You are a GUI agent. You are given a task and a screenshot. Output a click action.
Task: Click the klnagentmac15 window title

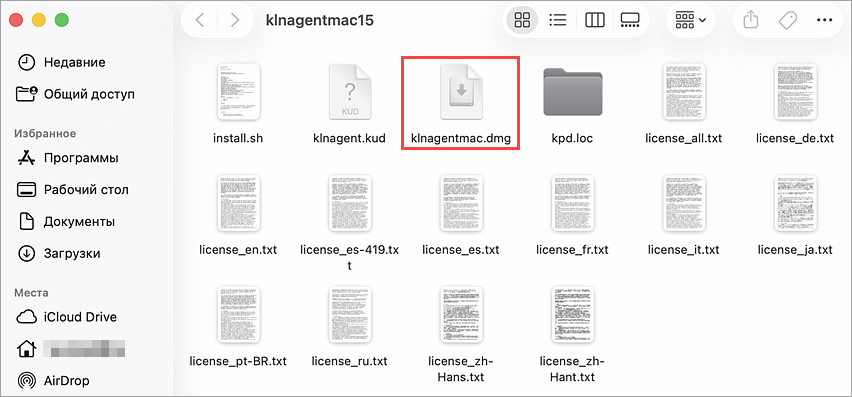pos(320,20)
